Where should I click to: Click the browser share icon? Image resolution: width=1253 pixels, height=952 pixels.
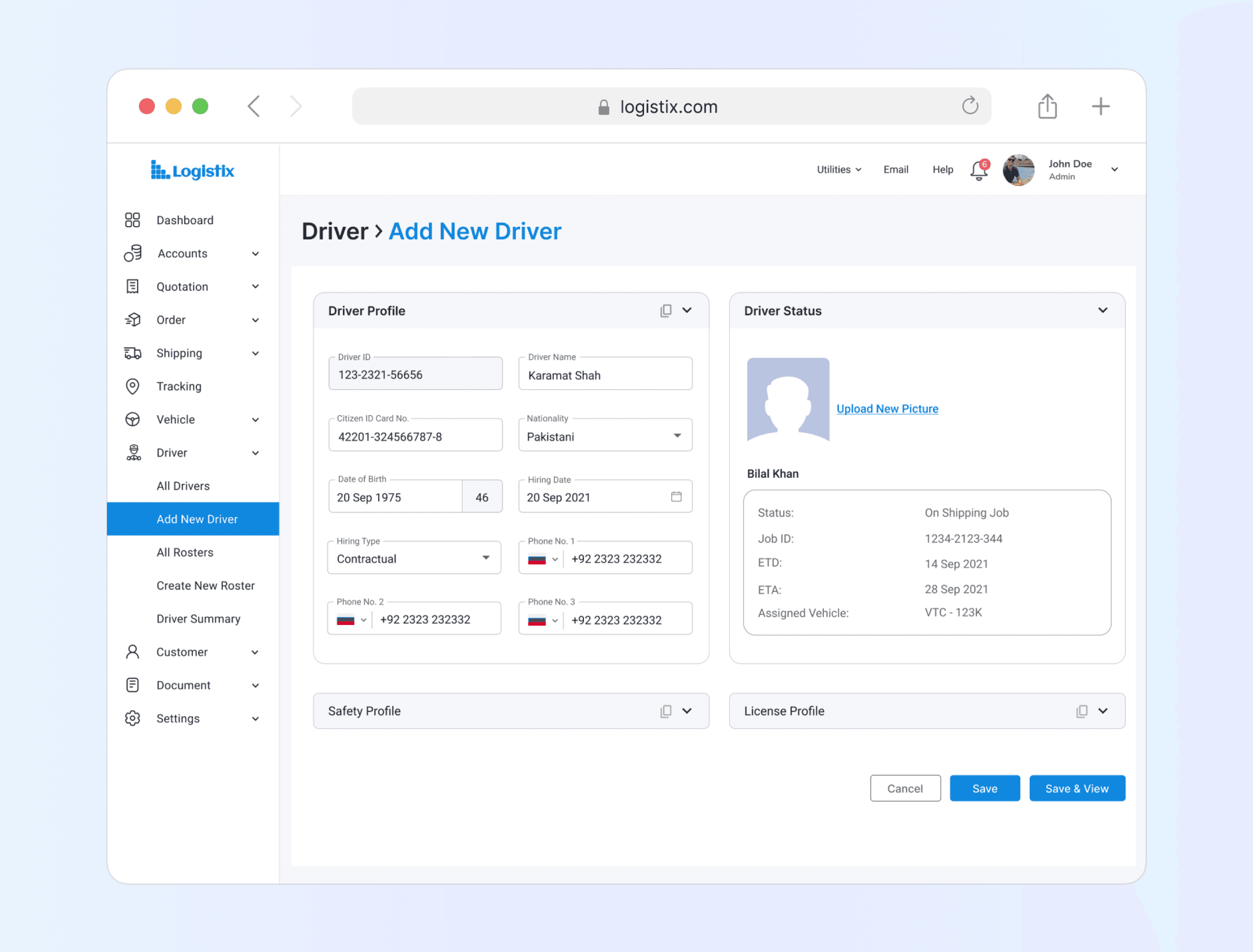click(1047, 106)
